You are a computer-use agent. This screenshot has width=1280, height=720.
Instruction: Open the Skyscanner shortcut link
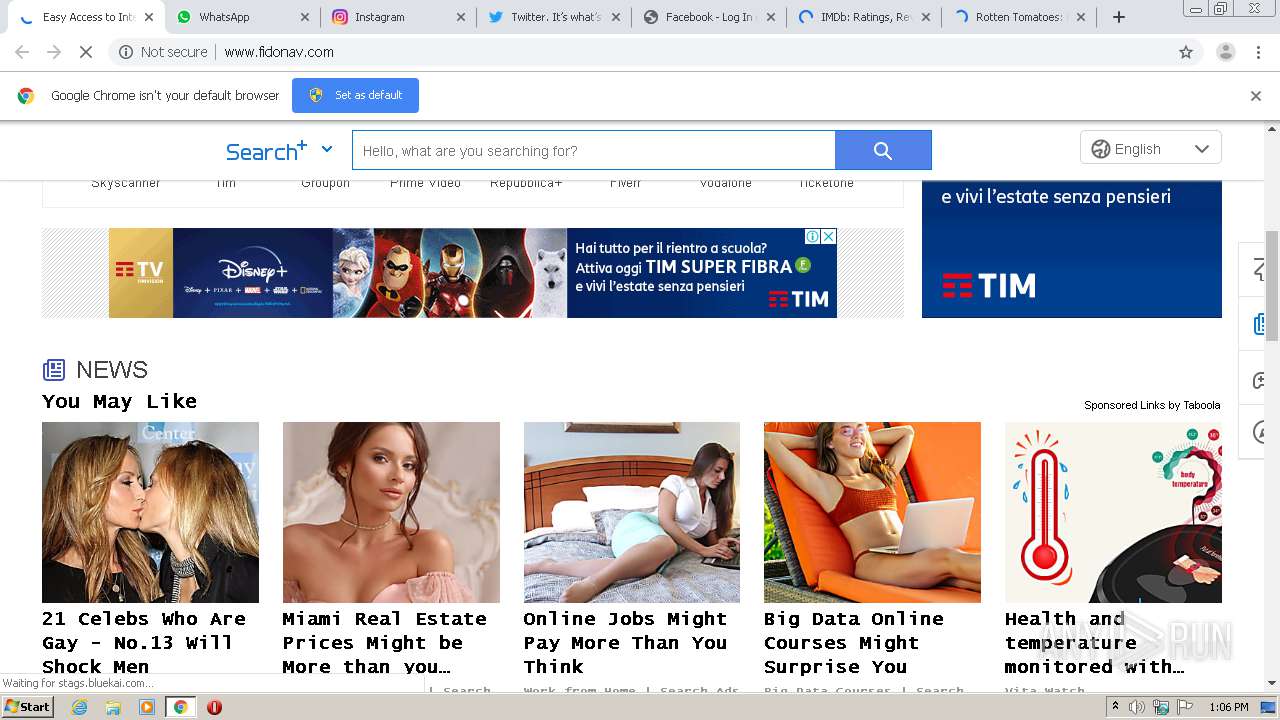tap(126, 184)
